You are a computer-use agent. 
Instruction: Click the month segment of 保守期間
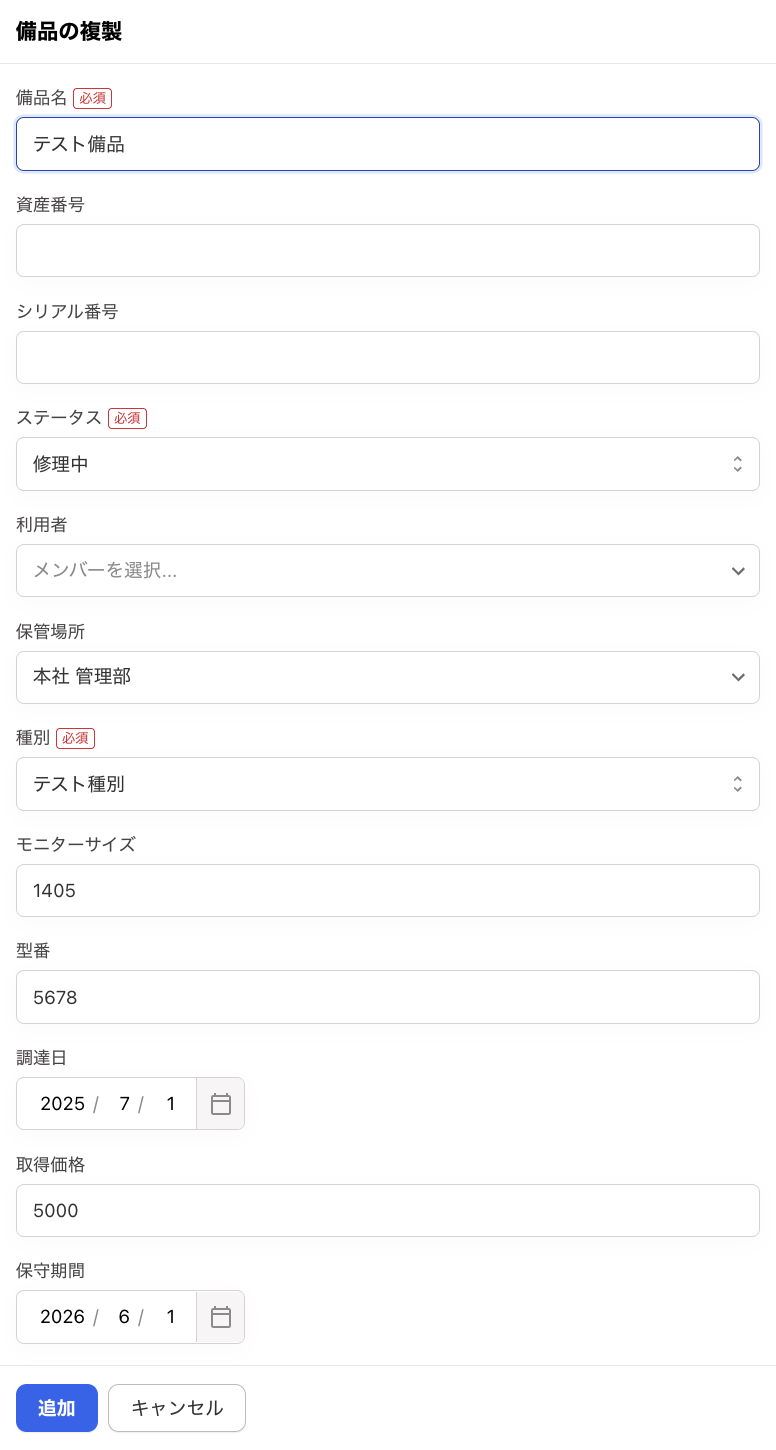[x=123, y=1317]
